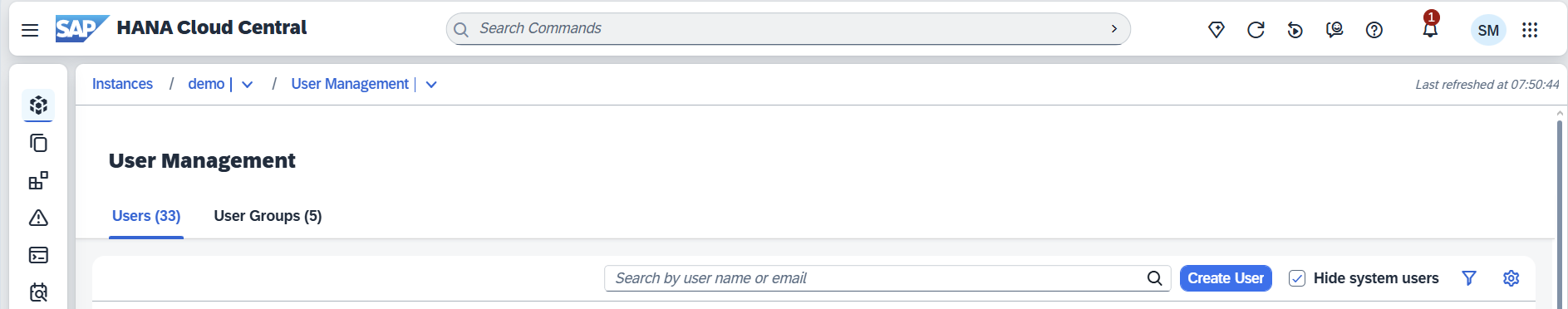This screenshot has width=1568, height=309.
Task: Open the SQL console icon in the sidebar
Action: [x=38, y=255]
